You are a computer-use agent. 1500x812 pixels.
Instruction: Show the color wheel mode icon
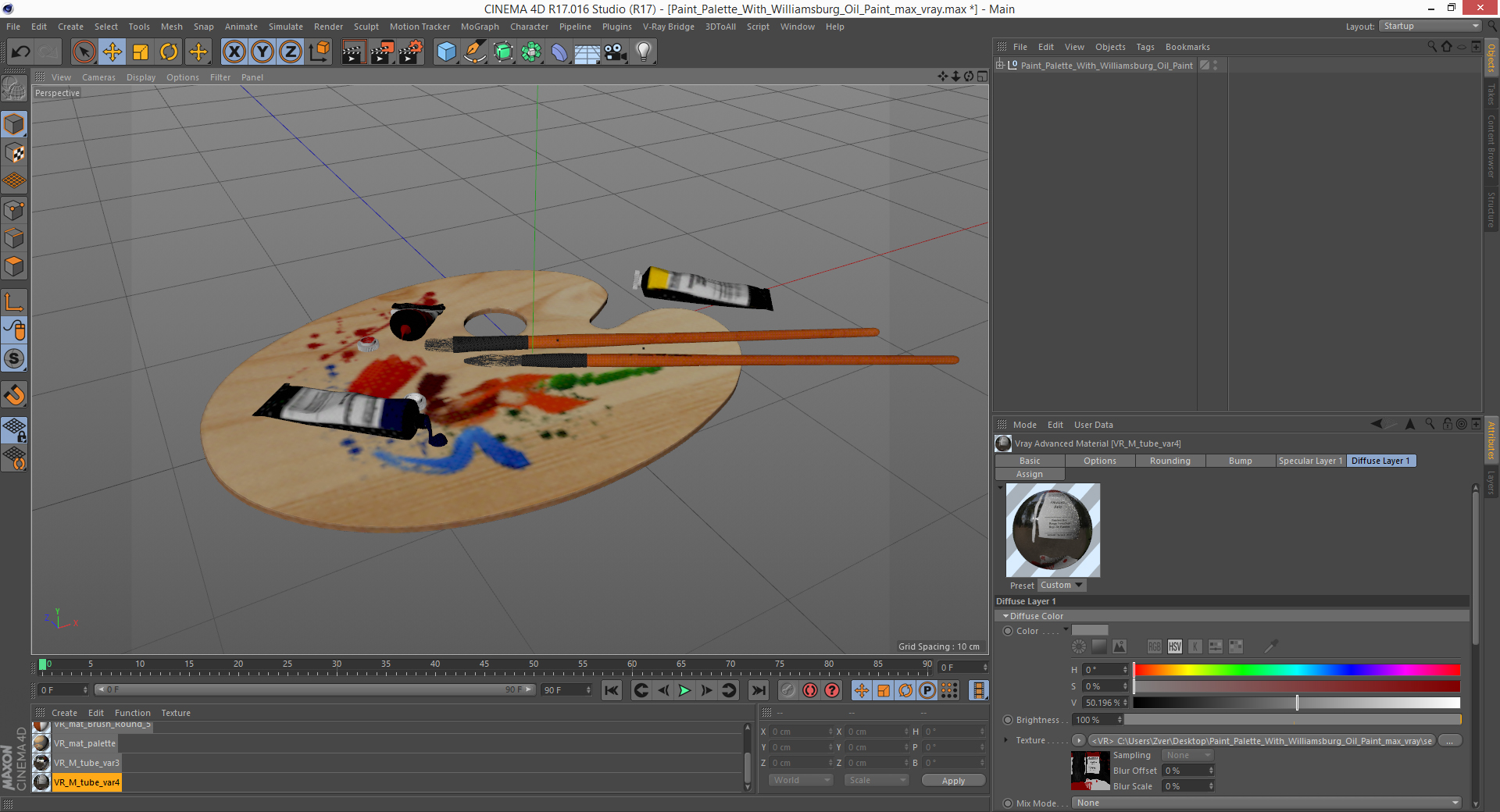tap(1079, 646)
